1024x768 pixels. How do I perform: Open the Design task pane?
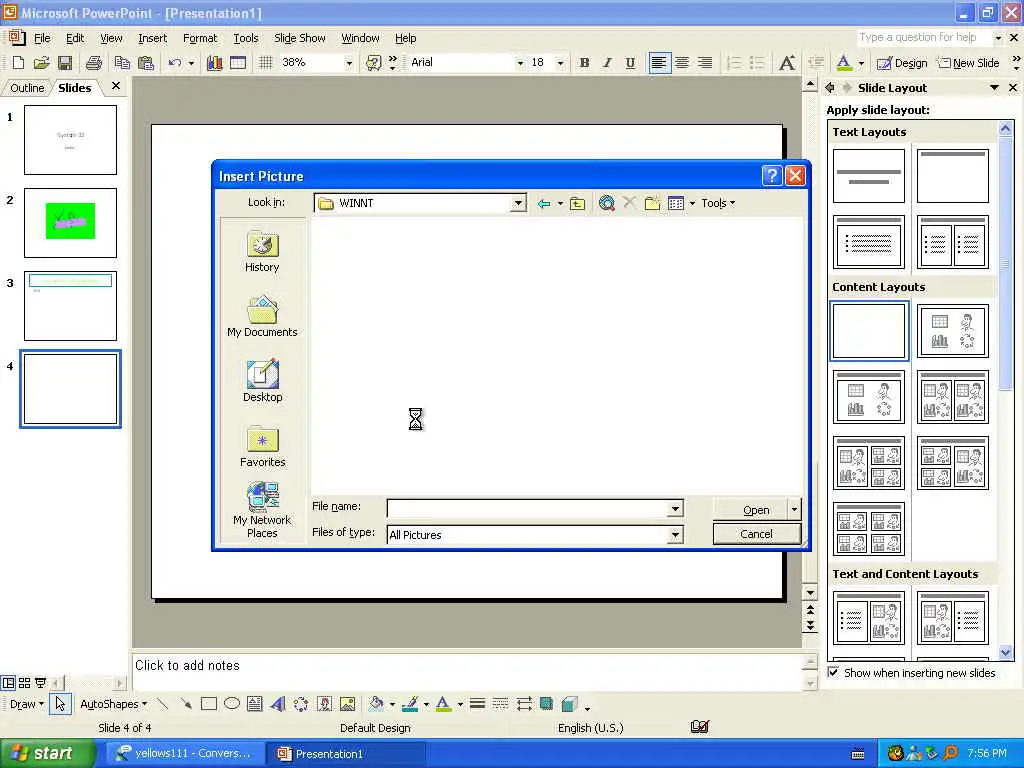tap(902, 63)
